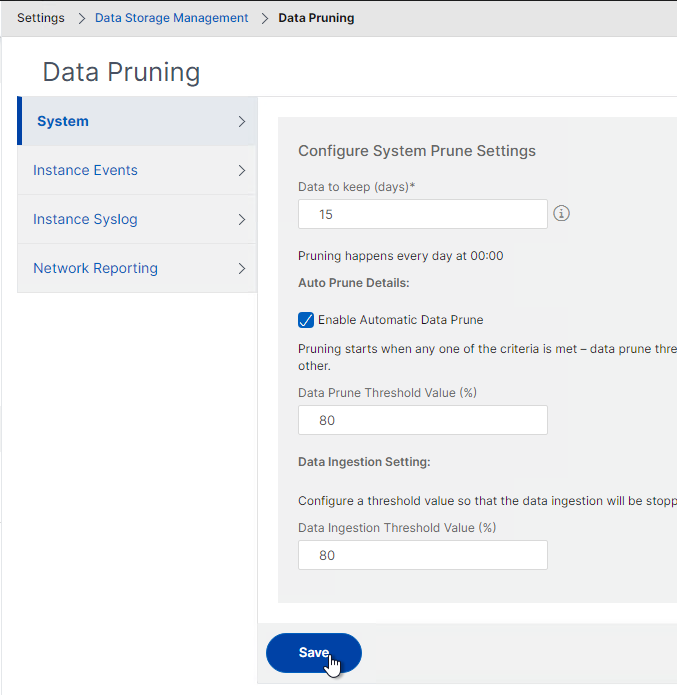Expand the System chevron arrow
677x695 pixels.
point(242,121)
